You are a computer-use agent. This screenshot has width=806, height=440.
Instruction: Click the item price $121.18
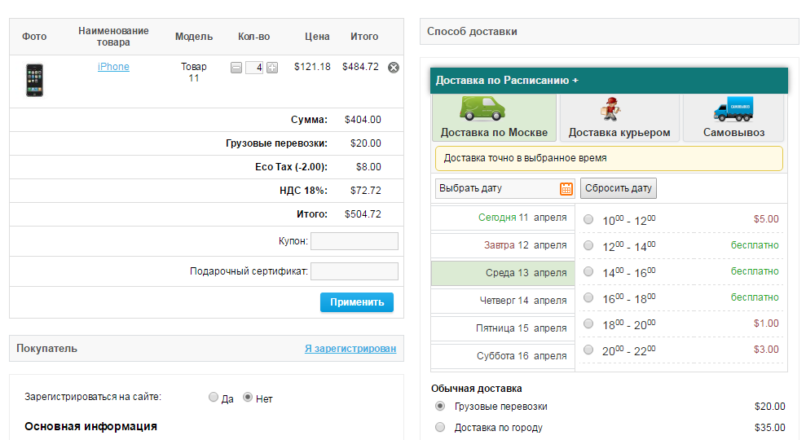[x=312, y=67]
